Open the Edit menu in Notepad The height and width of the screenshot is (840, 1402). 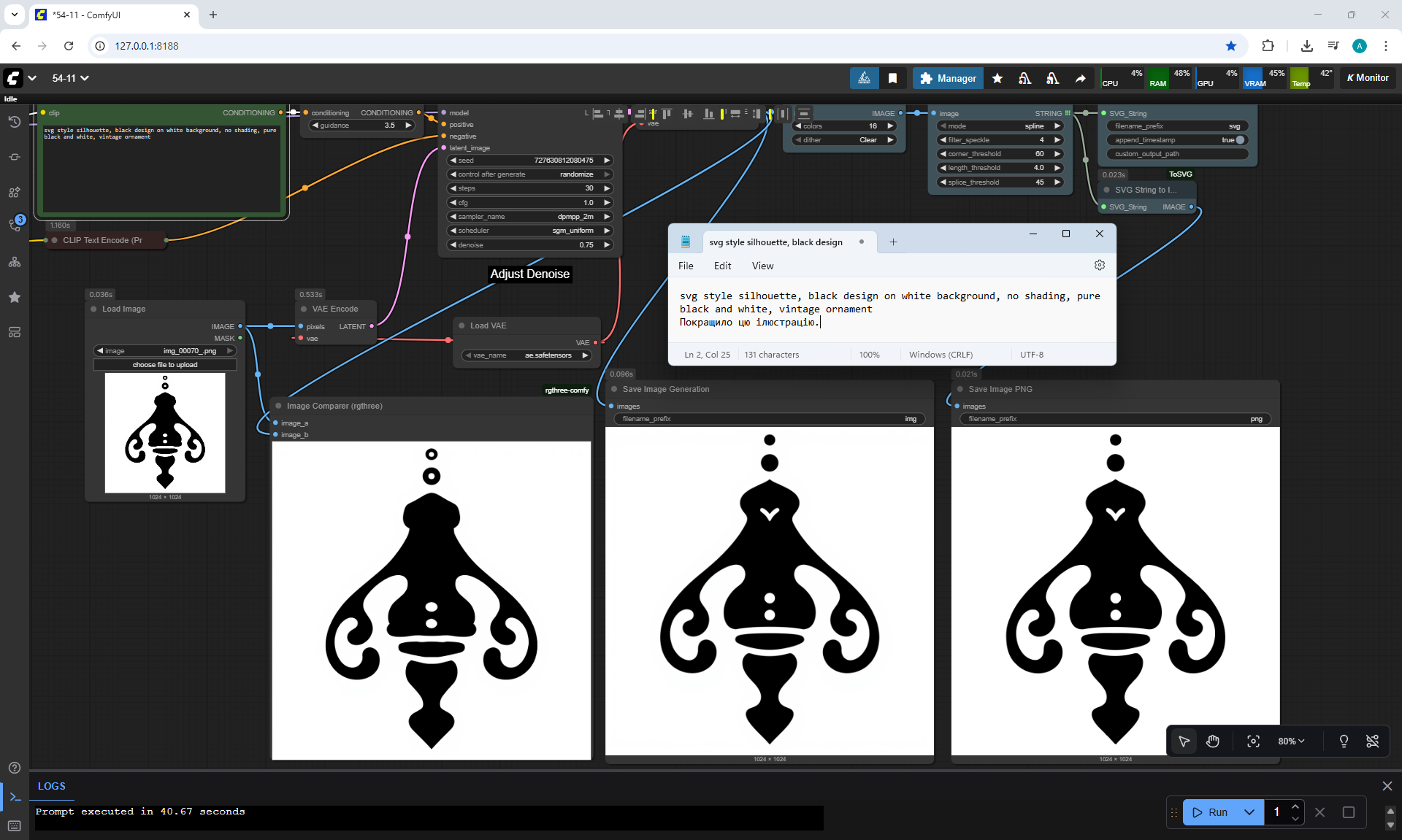point(722,266)
